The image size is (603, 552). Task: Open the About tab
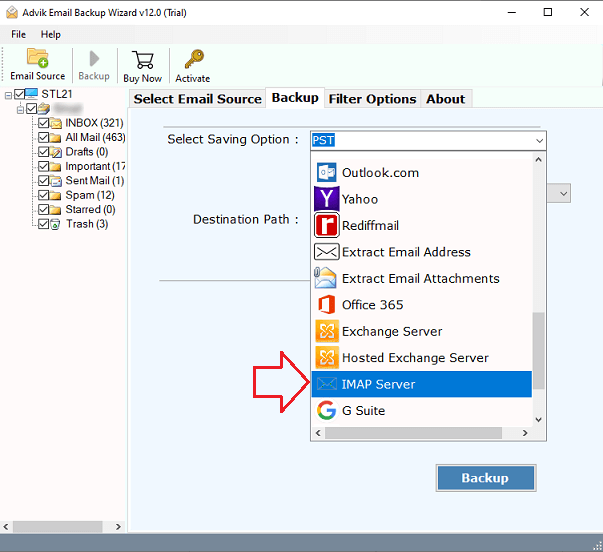click(445, 98)
